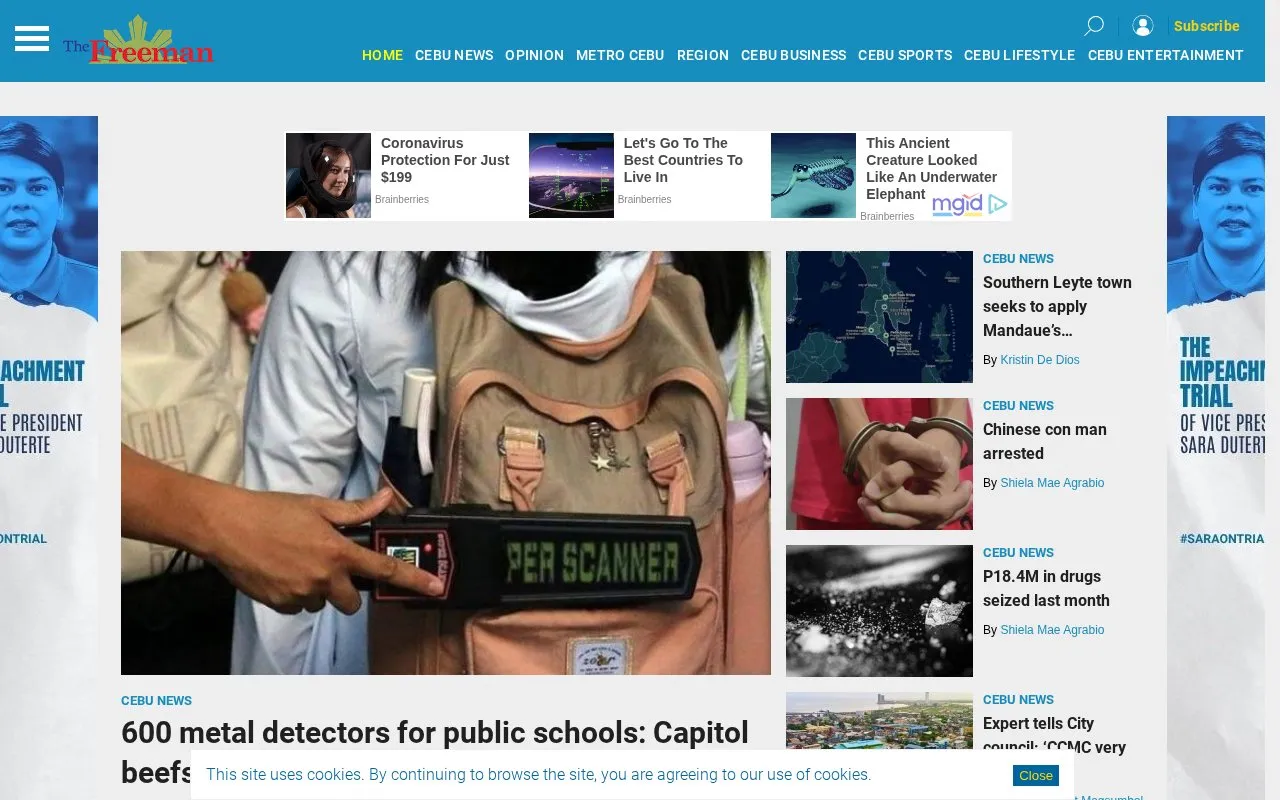1280x800 pixels.
Task: Open the CEBU ENTERTAINMENT section
Action: point(1166,55)
